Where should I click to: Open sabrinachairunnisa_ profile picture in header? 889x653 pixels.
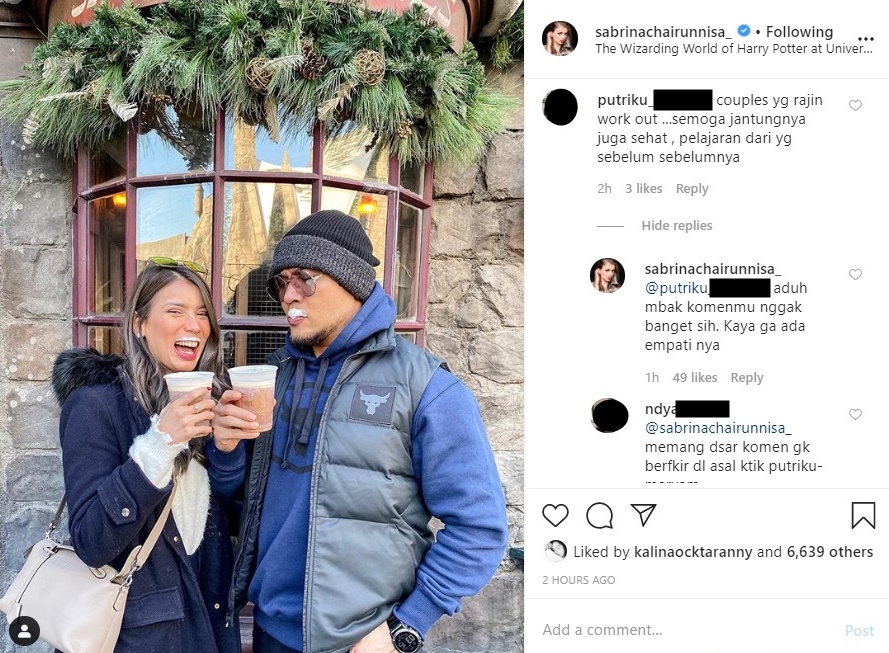pos(559,39)
